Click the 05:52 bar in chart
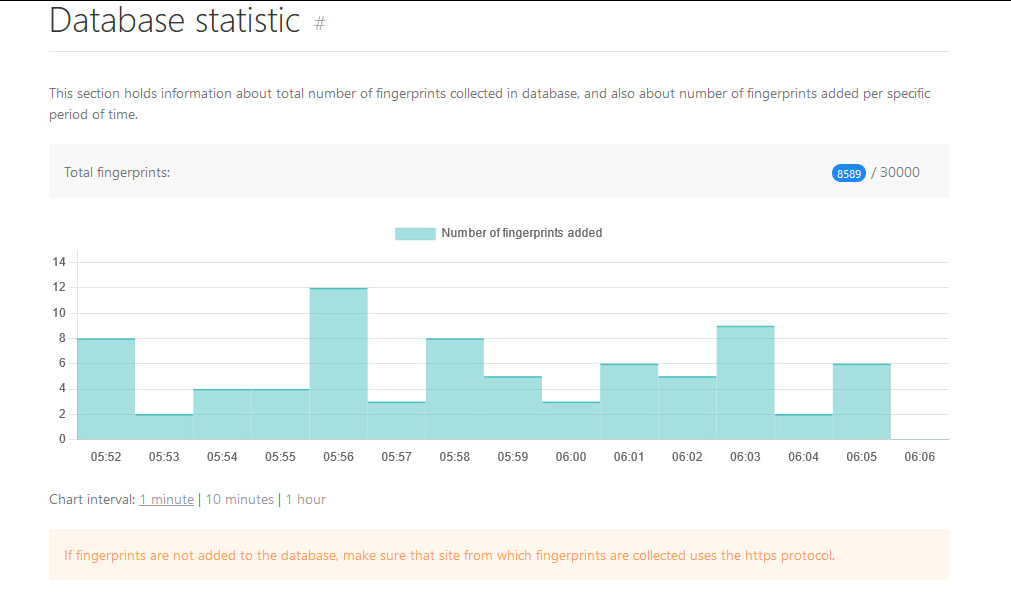This screenshot has height=596, width=1011. click(x=106, y=389)
